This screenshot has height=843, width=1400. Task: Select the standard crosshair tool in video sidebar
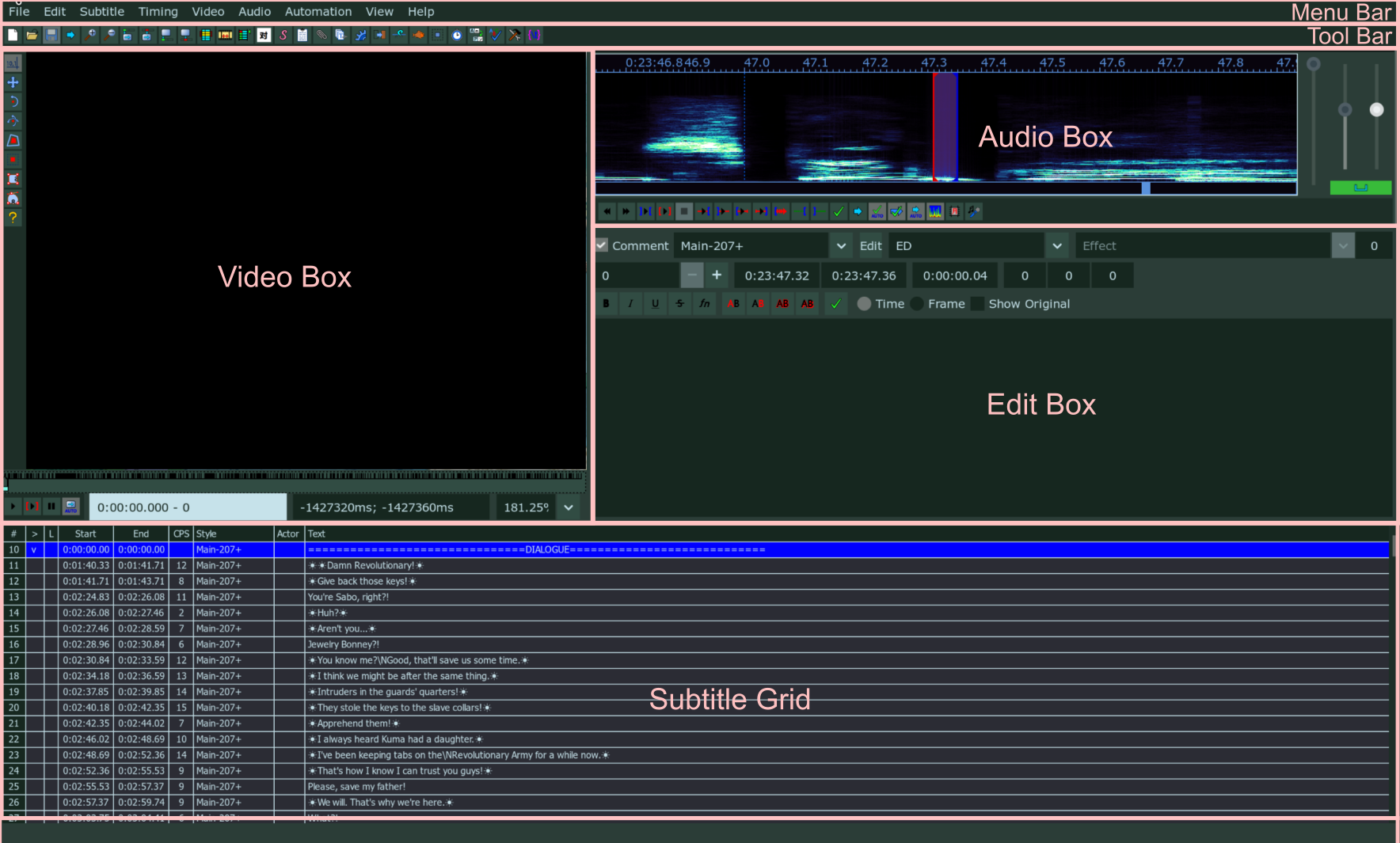13,63
